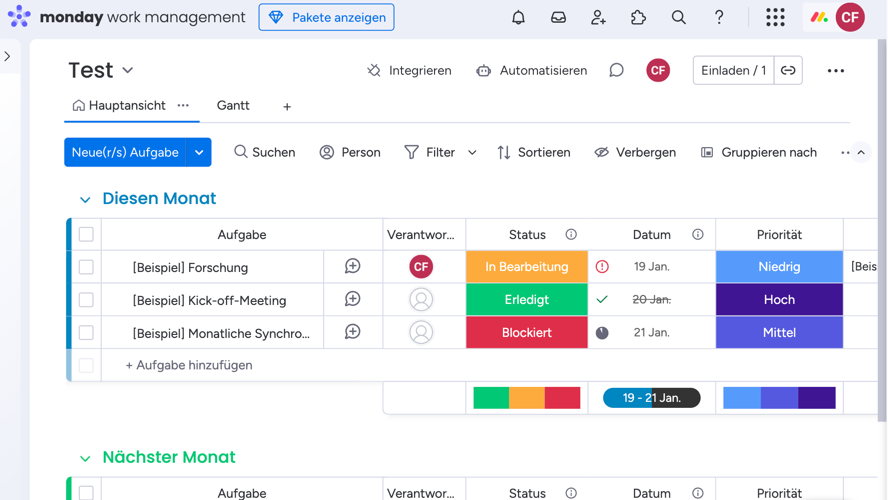Click the invite members icon

click(x=598, y=17)
